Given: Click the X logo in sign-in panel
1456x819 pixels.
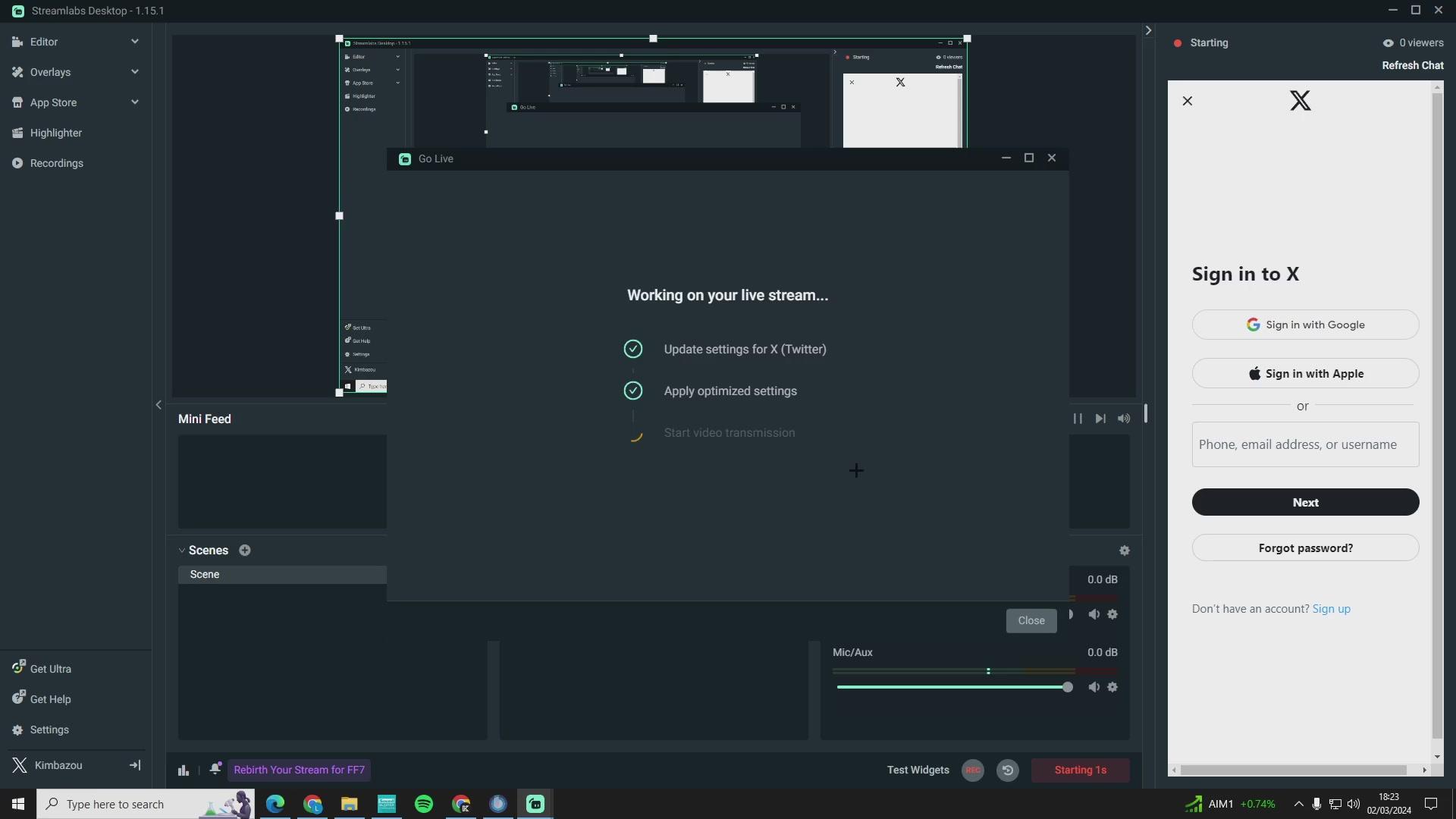Looking at the screenshot, I should (x=1301, y=101).
